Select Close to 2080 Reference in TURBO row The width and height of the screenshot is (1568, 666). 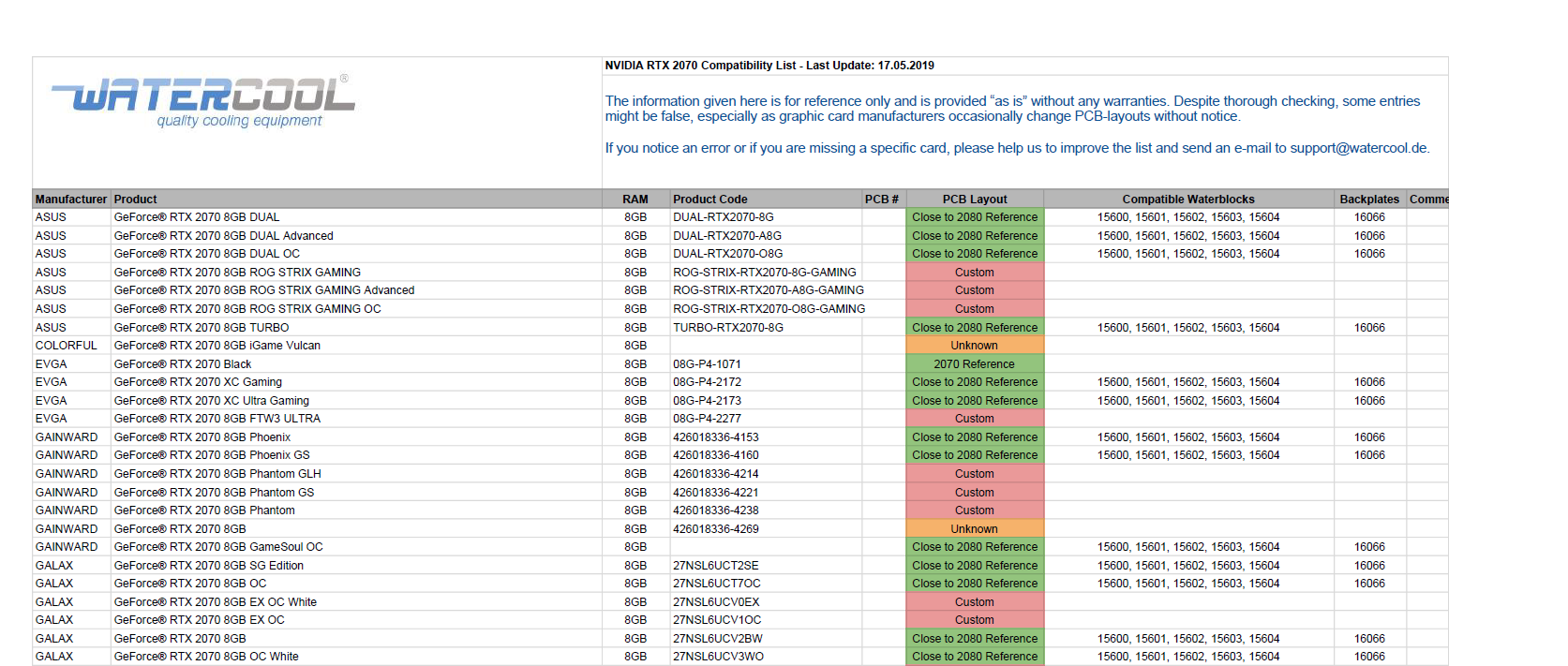(x=975, y=328)
